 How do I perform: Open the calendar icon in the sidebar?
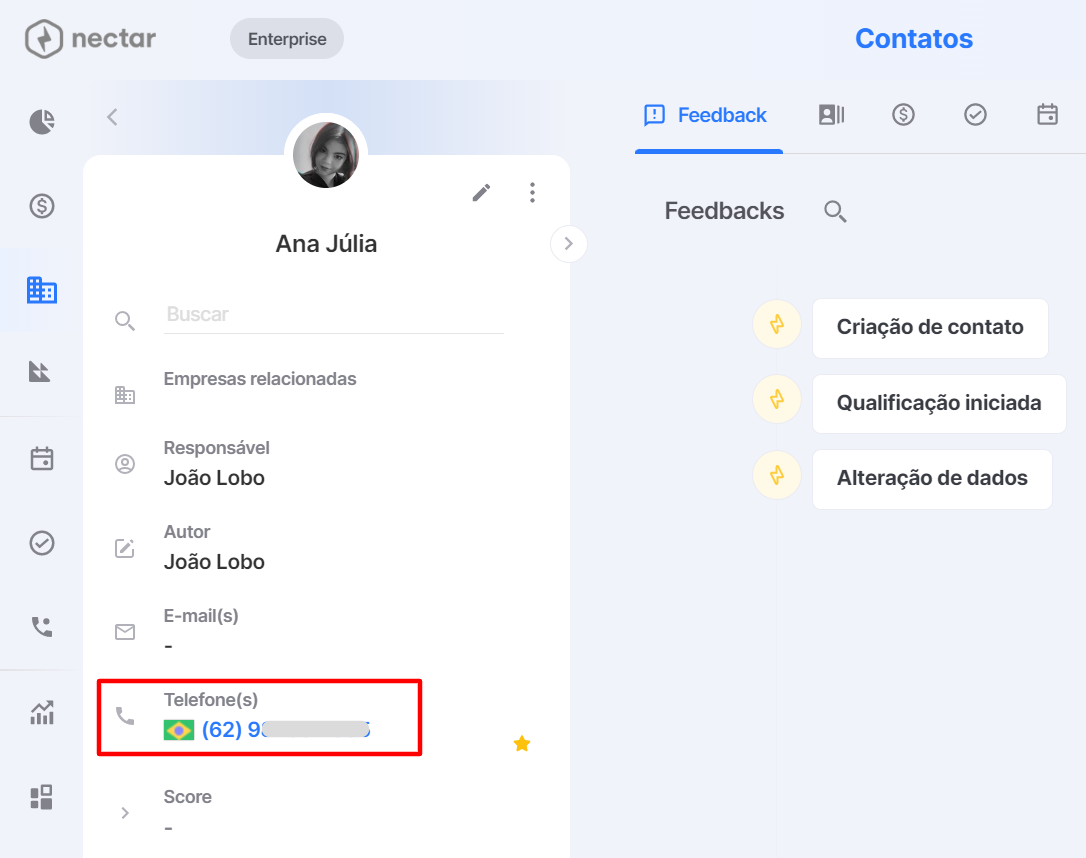[42, 458]
